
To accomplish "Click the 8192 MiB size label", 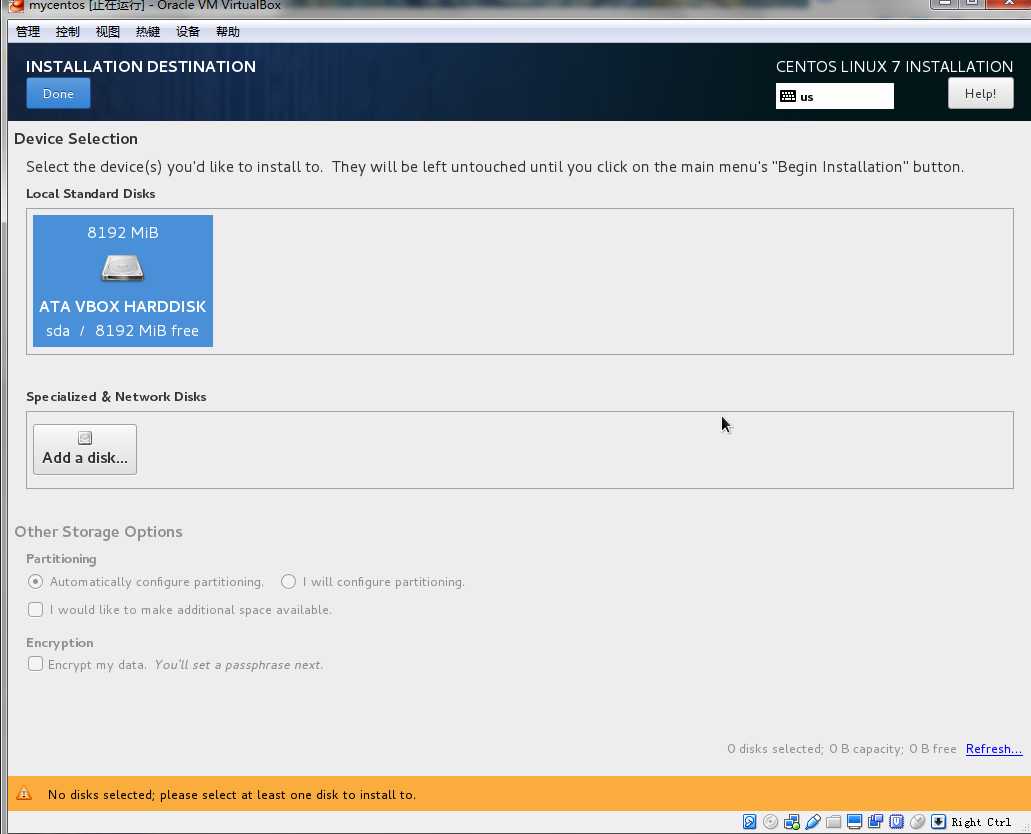I will pos(123,233).
